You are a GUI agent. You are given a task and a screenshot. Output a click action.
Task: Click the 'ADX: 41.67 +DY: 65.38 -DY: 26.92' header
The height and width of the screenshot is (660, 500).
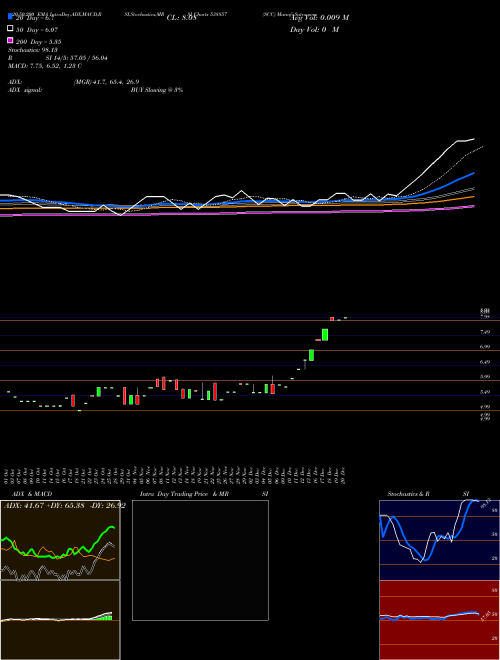click(x=65, y=506)
